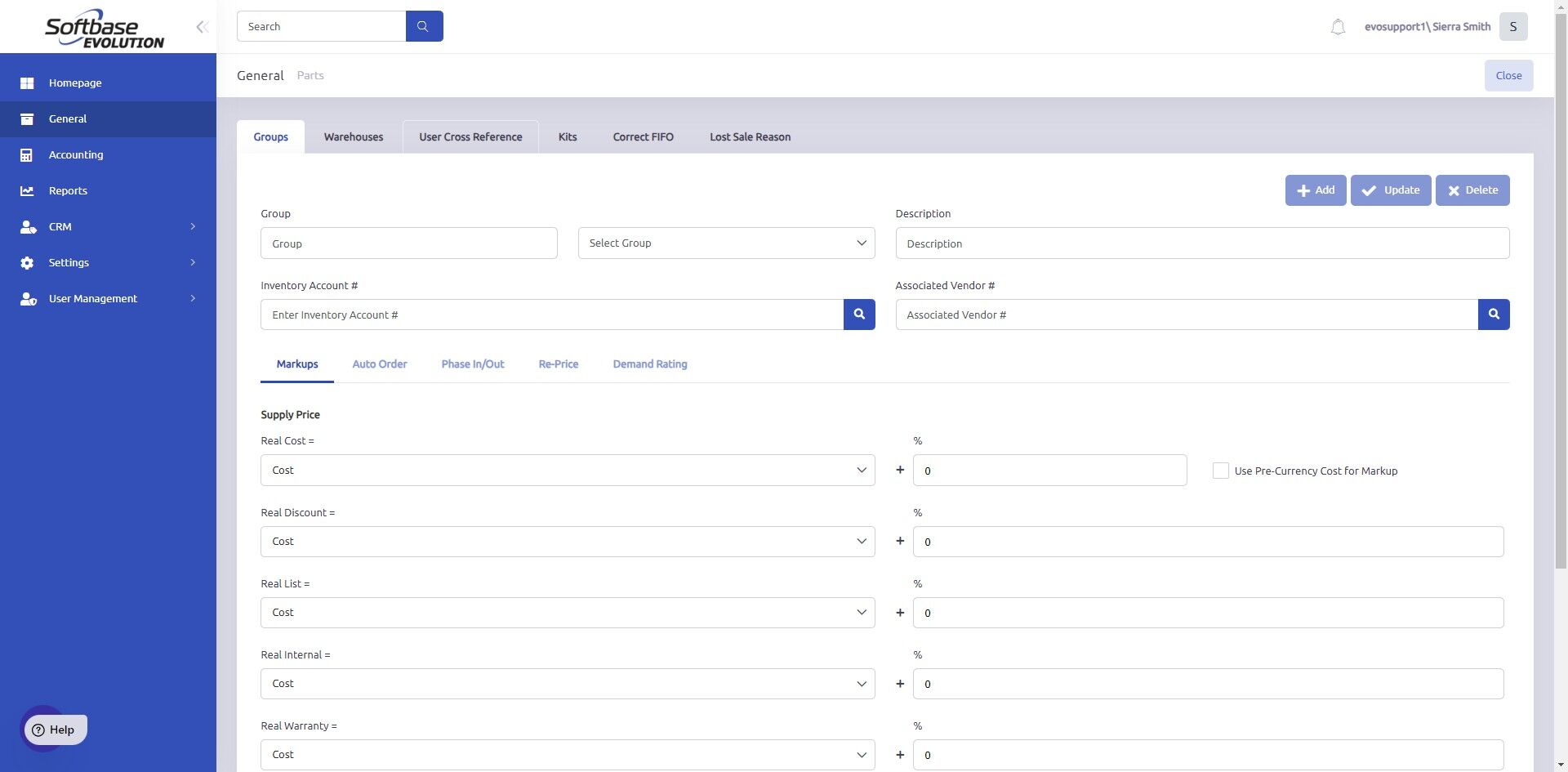The height and width of the screenshot is (772, 1568).
Task: Select the Auto Order sub-tab
Action: click(379, 364)
